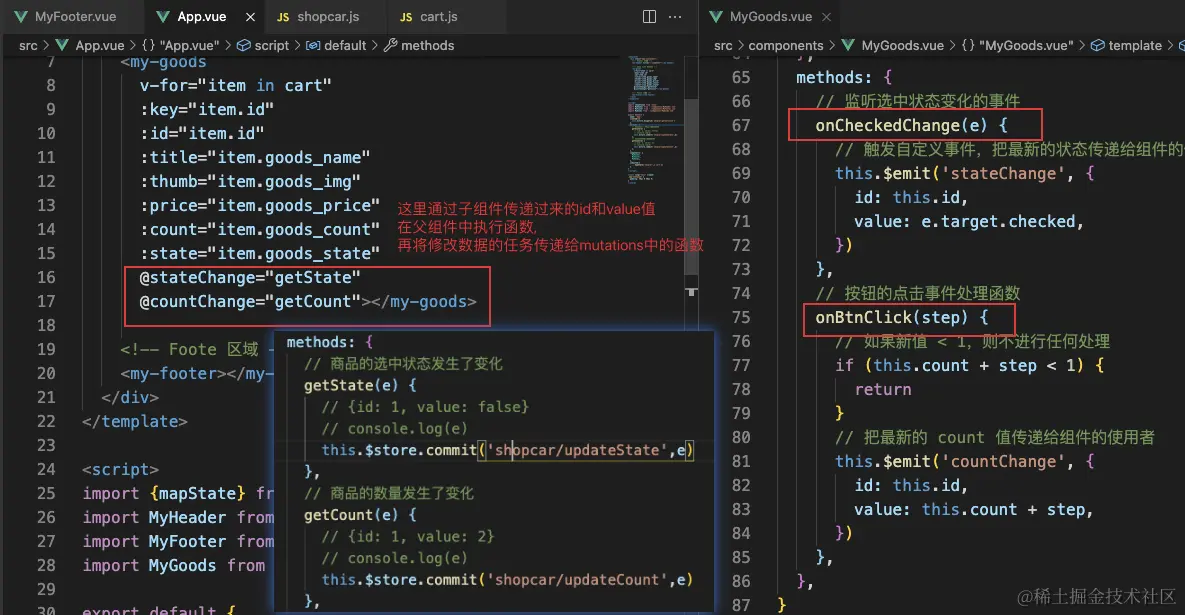
Task: Click the import MyHeader line
Action: 178,518
